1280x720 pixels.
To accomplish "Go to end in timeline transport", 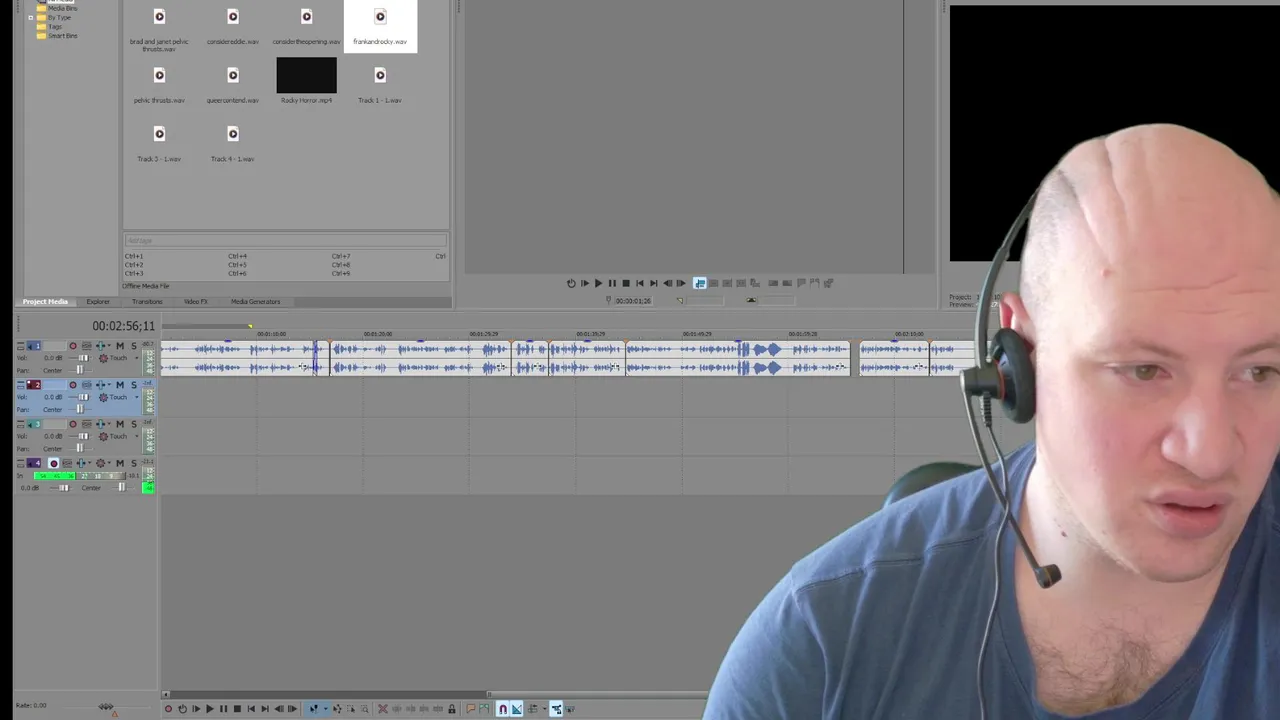I will click(265, 709).
